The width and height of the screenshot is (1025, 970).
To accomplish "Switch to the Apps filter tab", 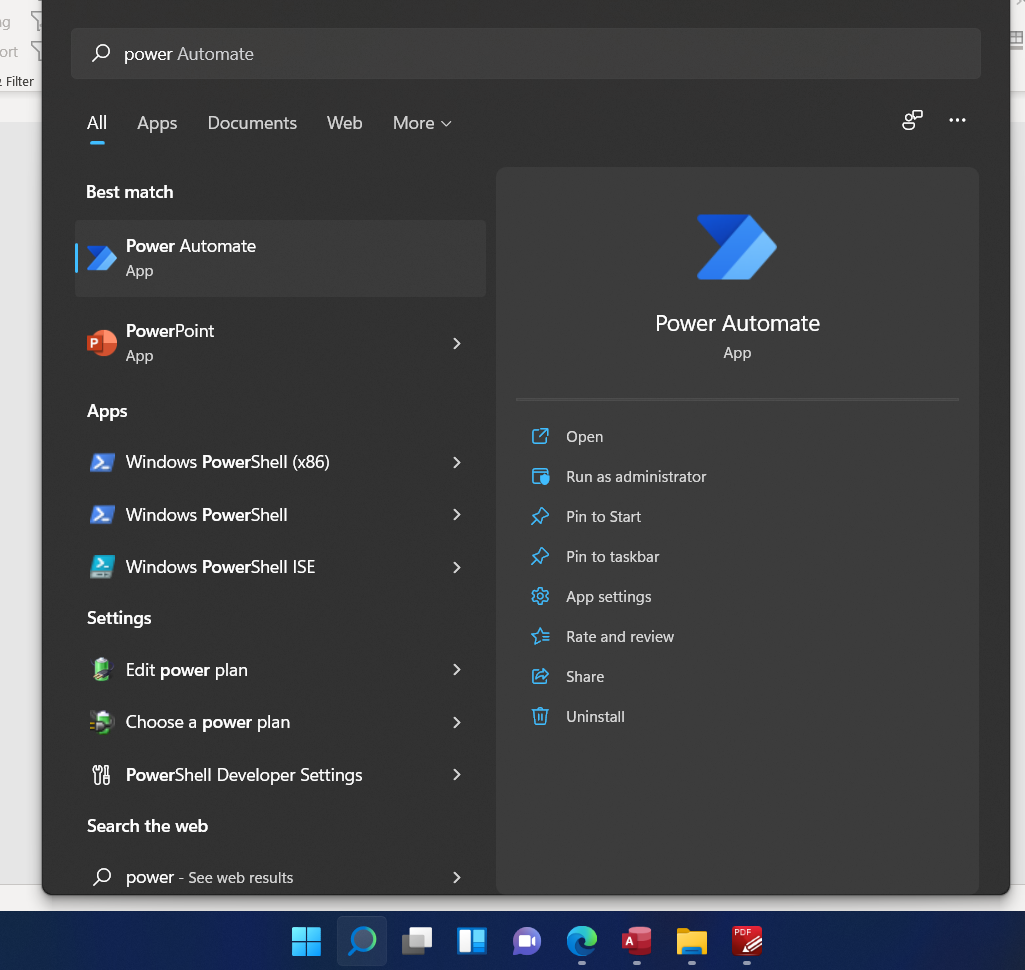I will [157, 123].
